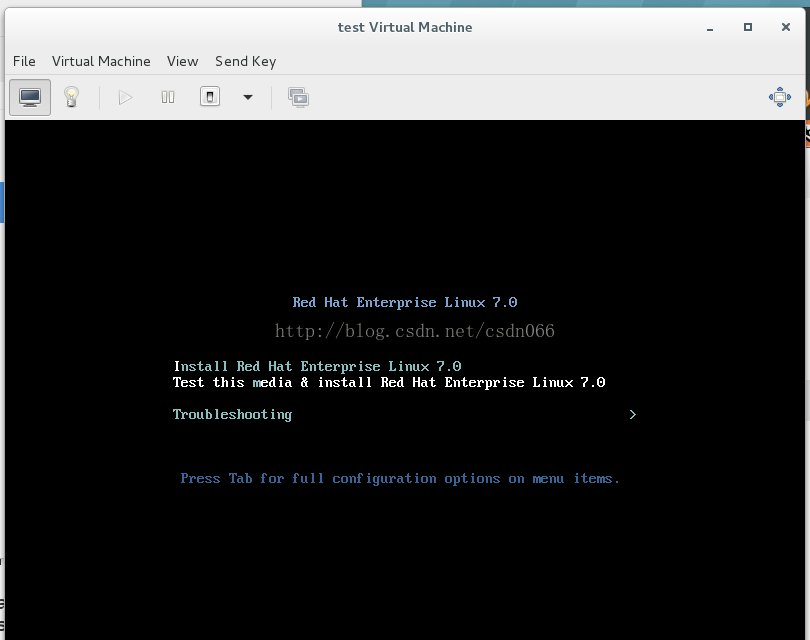Open the shutdown options dropdown arrow
The height and width of the screenshot is (640, 810).
click(x=248, y=97)
